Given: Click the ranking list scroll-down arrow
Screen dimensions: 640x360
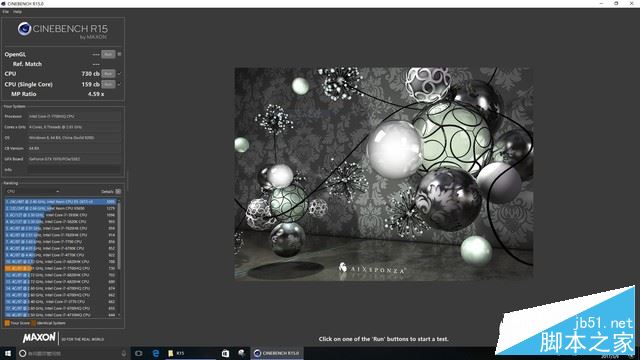Looking at the screenshot, I should click(119, 315).
